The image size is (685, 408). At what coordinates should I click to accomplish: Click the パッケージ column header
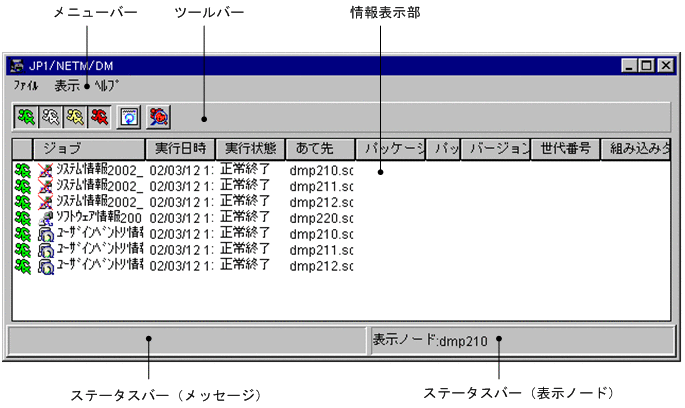391,149
